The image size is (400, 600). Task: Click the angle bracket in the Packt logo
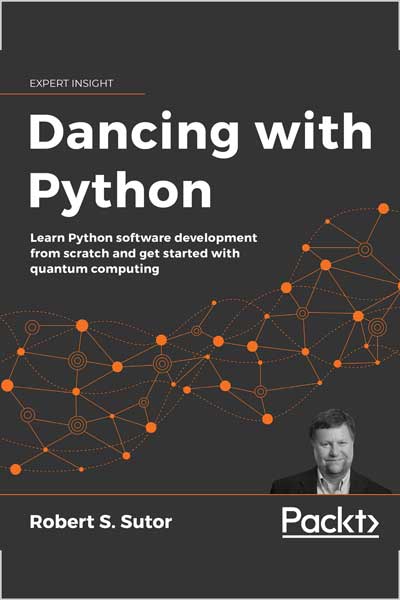coord(371,523)
